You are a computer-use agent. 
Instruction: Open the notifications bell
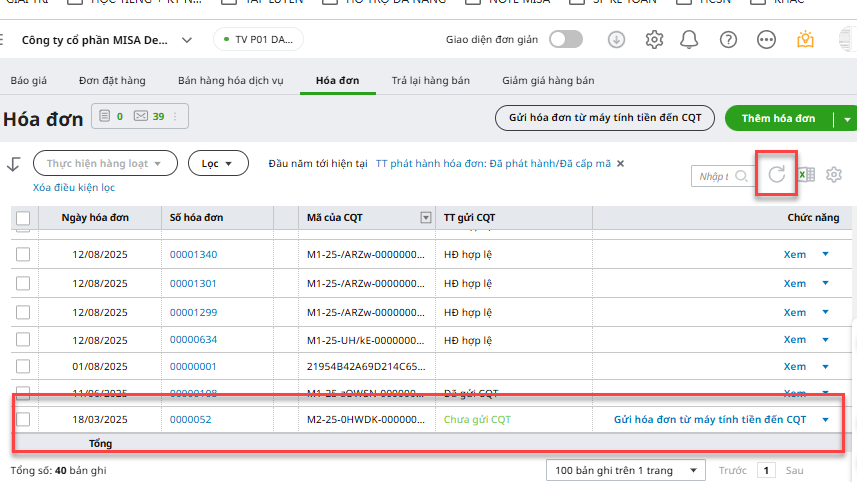coord(689,40)
